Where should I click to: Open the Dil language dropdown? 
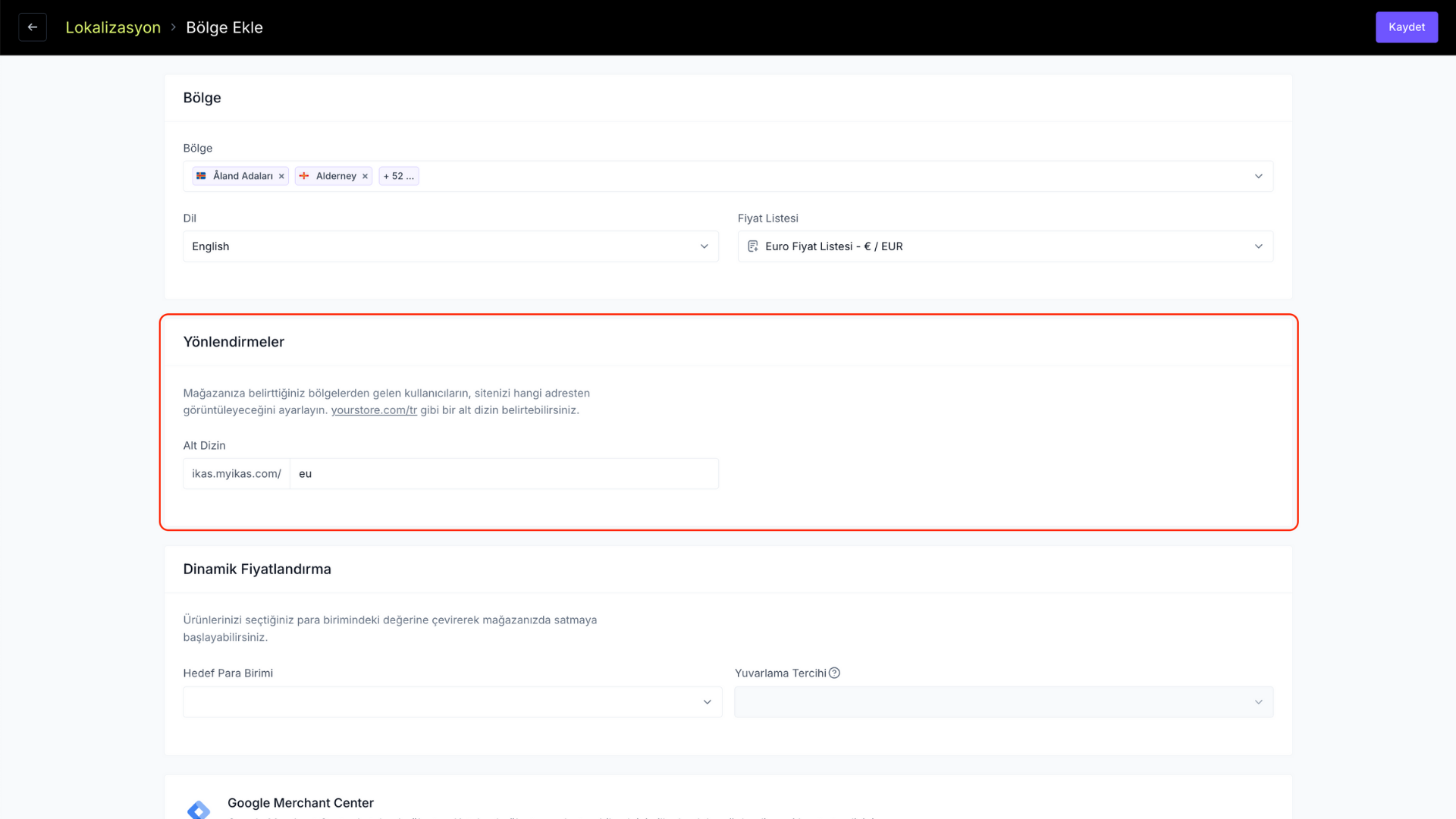tap(450, 246)
